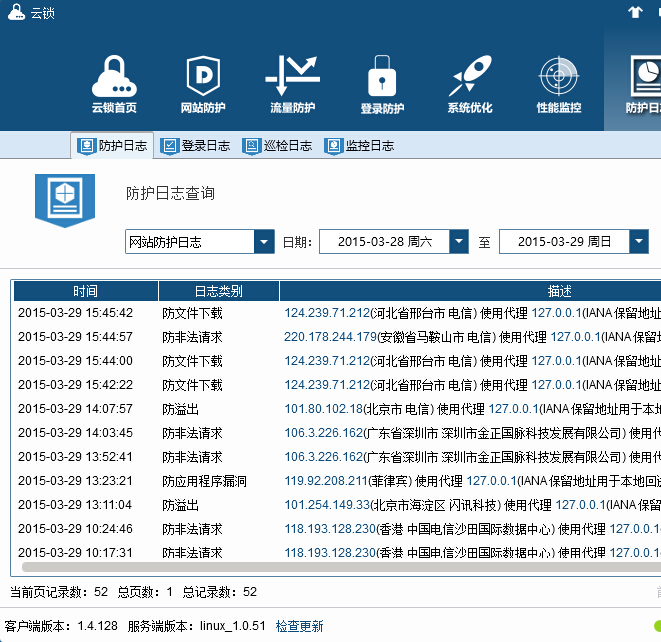Viewport: 661px width, 642px height.
Task: Open the end date 2015-03-29 calendar dropdown
Action: (x=637, y=242)
